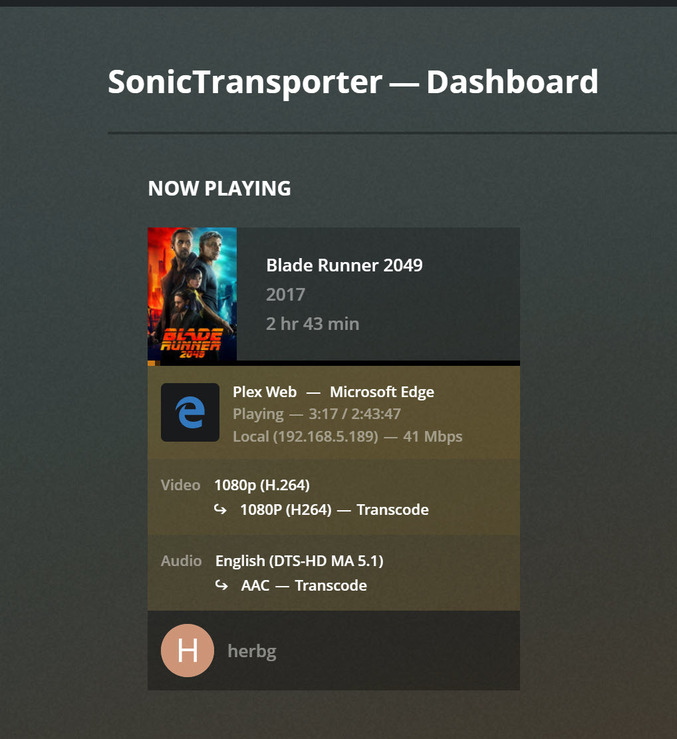Image resolution: width=677 pixels, height=739 pixels.
Task: Click the Microsoft Edge browser icon
Action: pos(190,412)
